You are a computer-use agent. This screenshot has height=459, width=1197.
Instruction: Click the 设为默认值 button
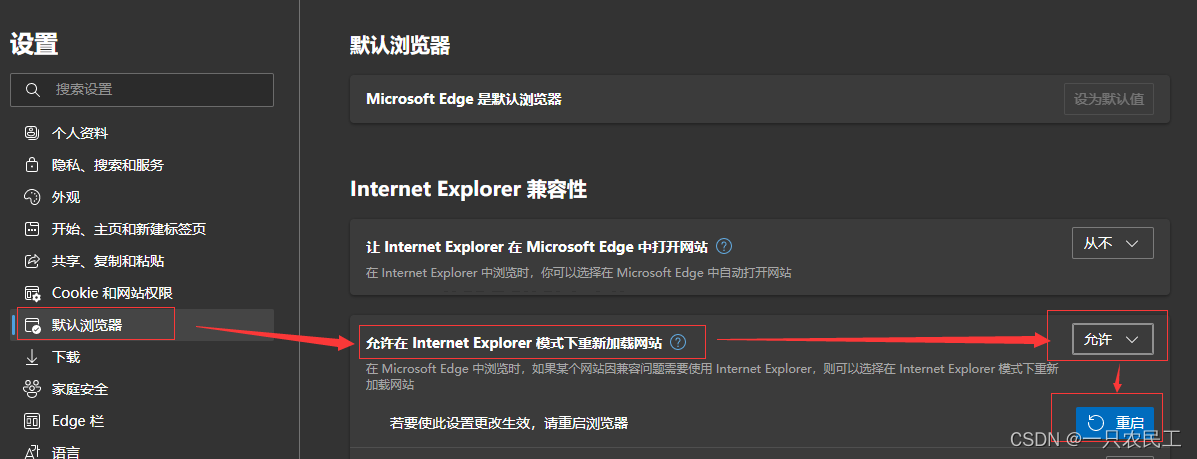pos(1108,99)
